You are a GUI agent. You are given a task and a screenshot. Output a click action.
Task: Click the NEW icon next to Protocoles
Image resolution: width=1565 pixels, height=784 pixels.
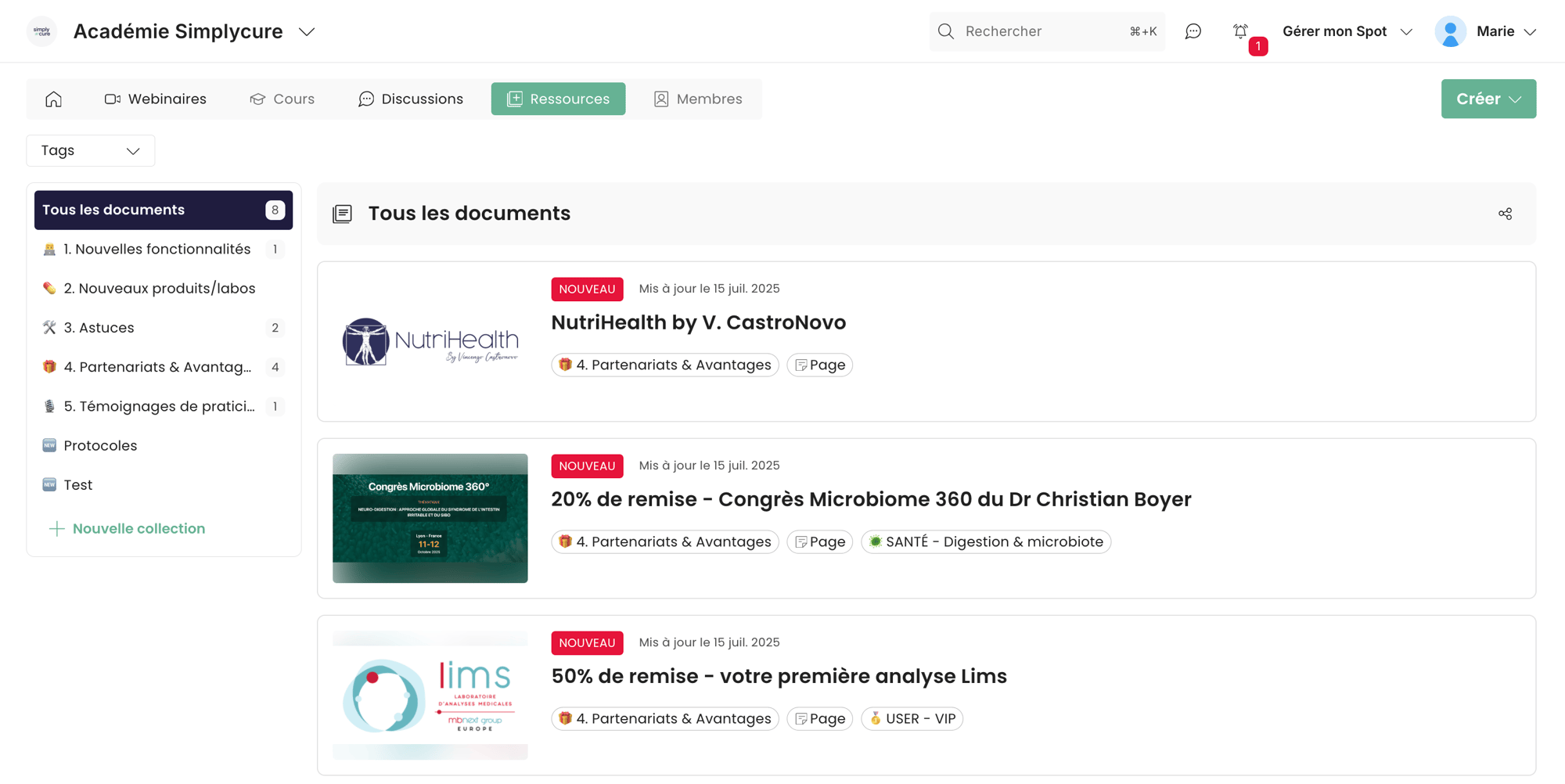pyautogui.click(x=49, y=445)
